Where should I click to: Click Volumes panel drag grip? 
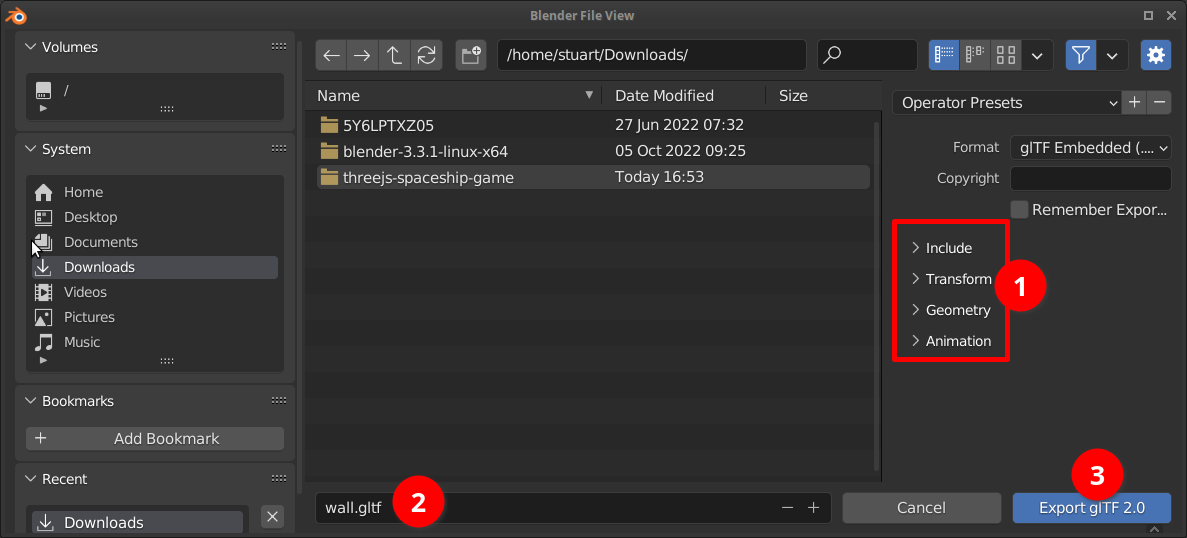click(279, 47)
